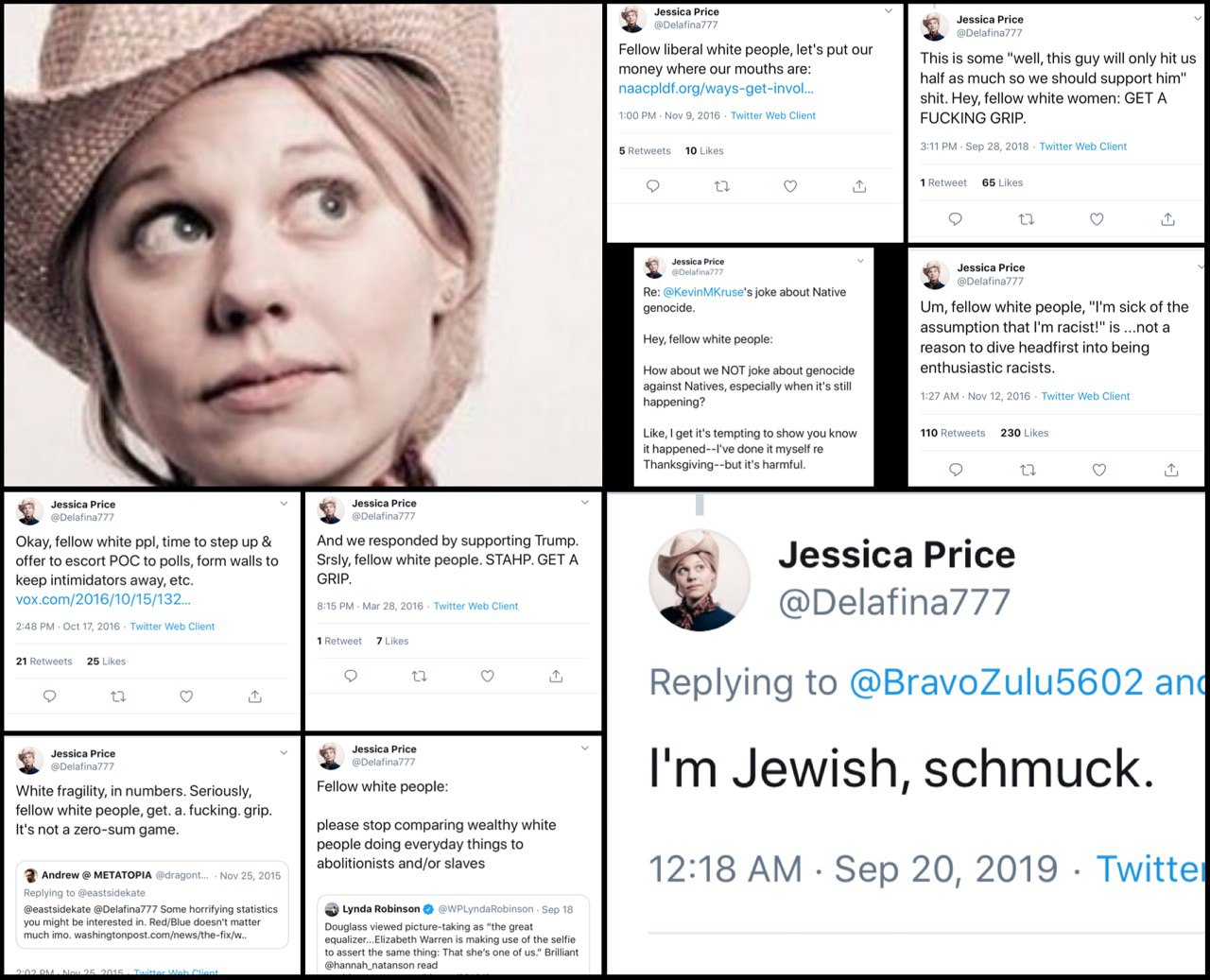
Task: Retweet the Sep 28, 2018 tweet using its retweet icon
Action: (x=1026, y=219)
